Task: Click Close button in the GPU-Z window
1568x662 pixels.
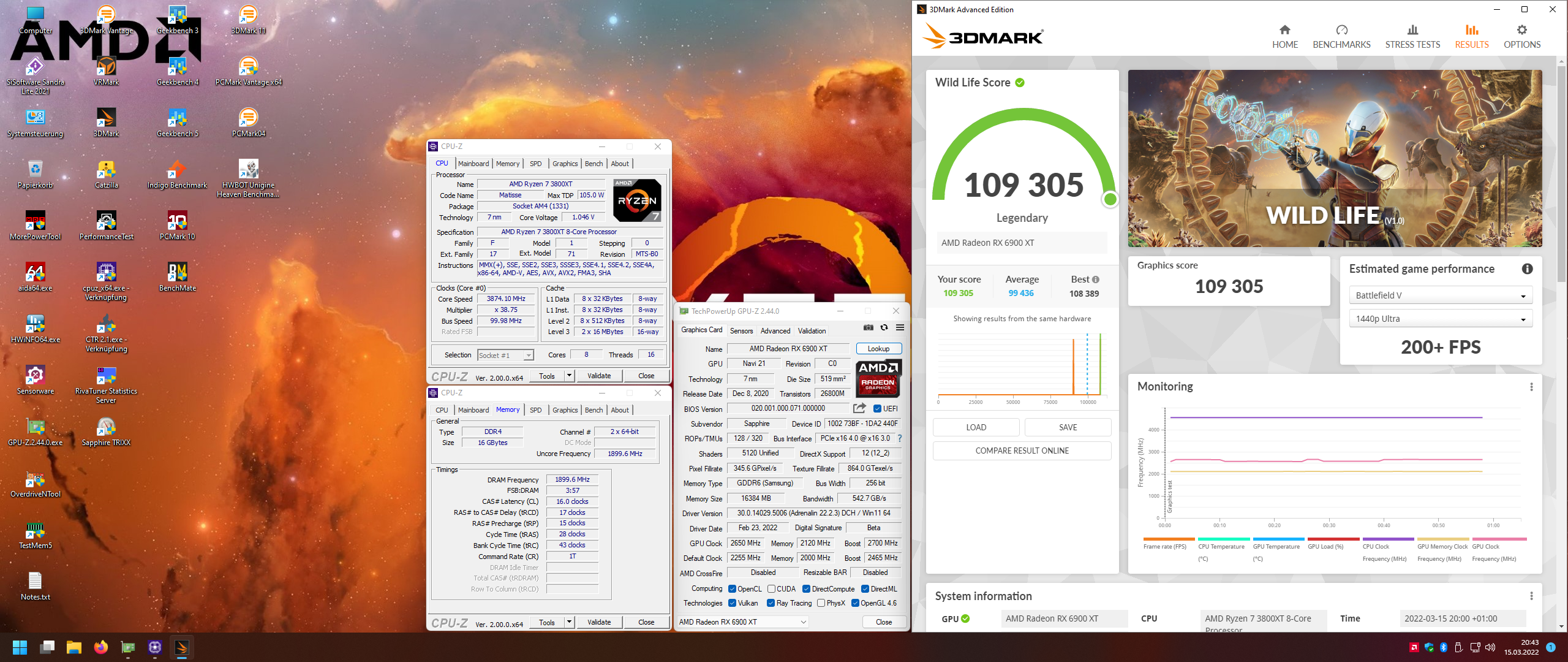Action: [x=883, y=622]
